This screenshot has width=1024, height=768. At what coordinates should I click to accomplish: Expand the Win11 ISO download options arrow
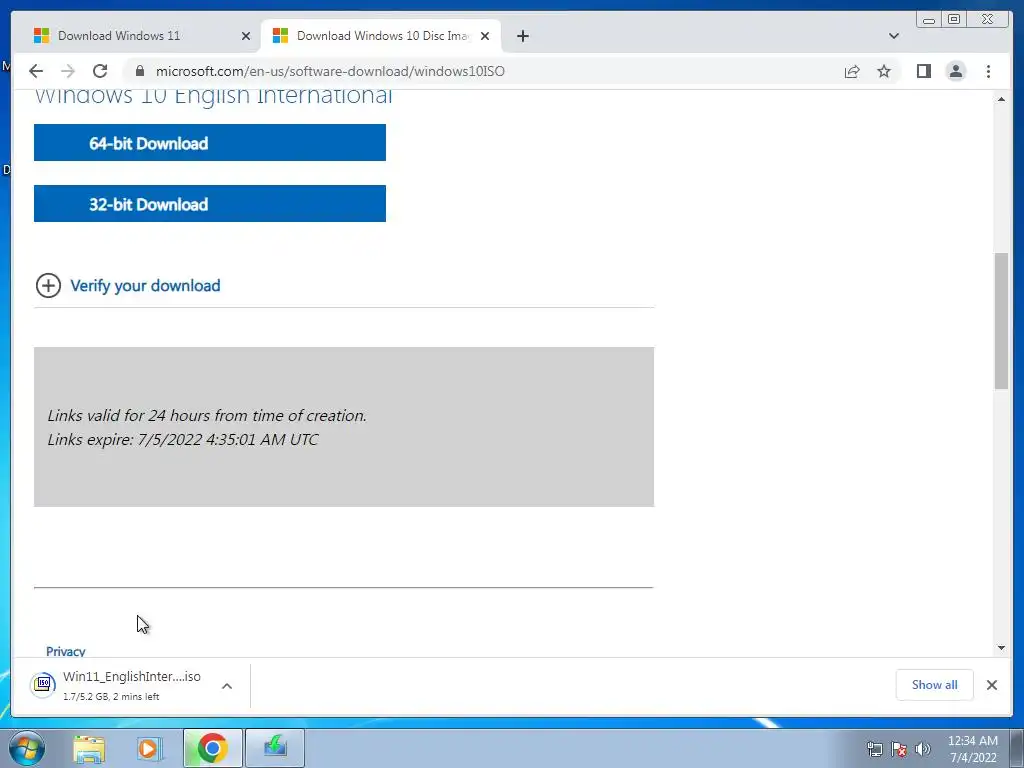[227, 686]
